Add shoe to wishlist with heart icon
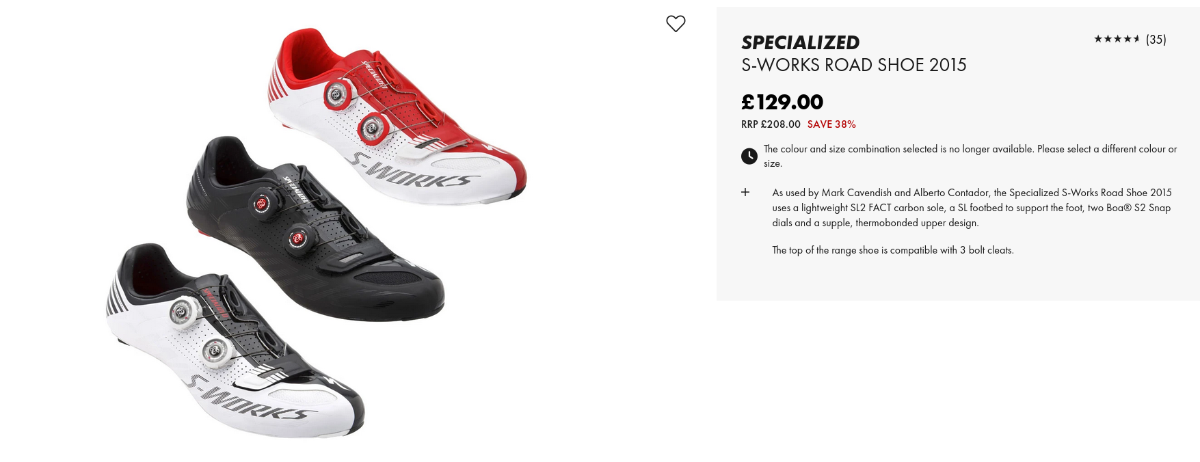 (x=676, y=24)
